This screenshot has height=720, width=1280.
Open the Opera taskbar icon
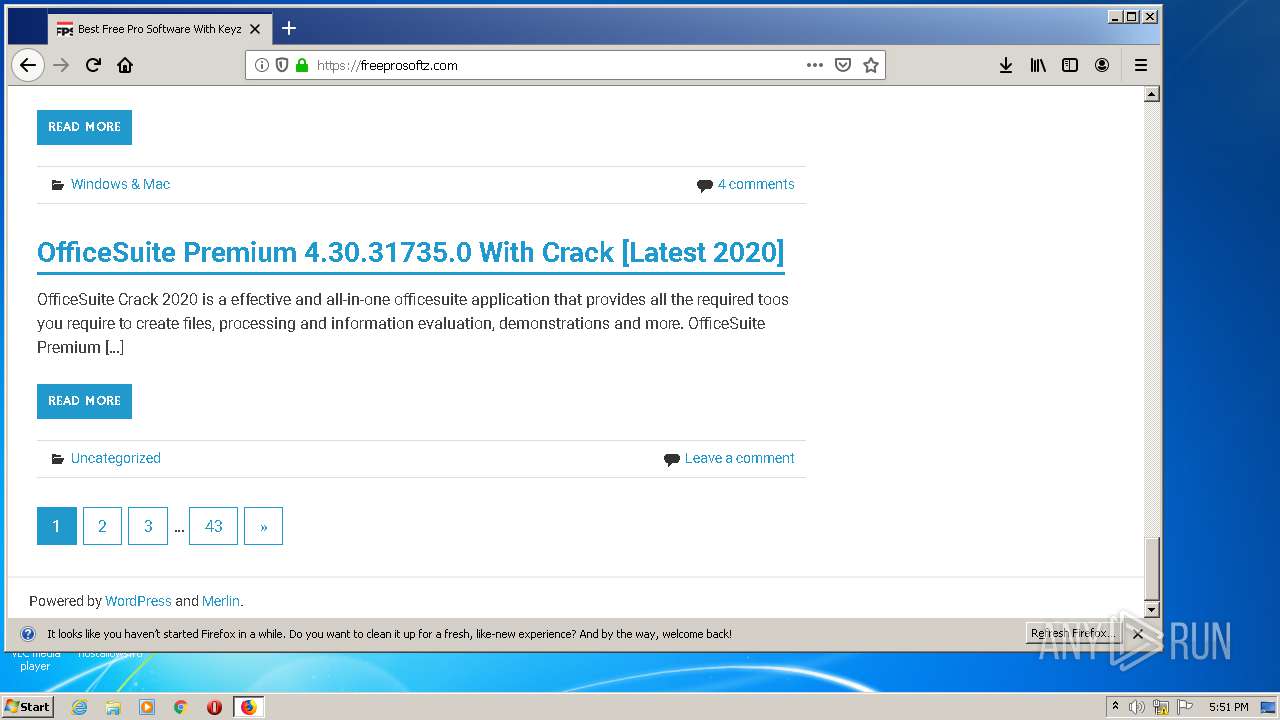(214, 707)
